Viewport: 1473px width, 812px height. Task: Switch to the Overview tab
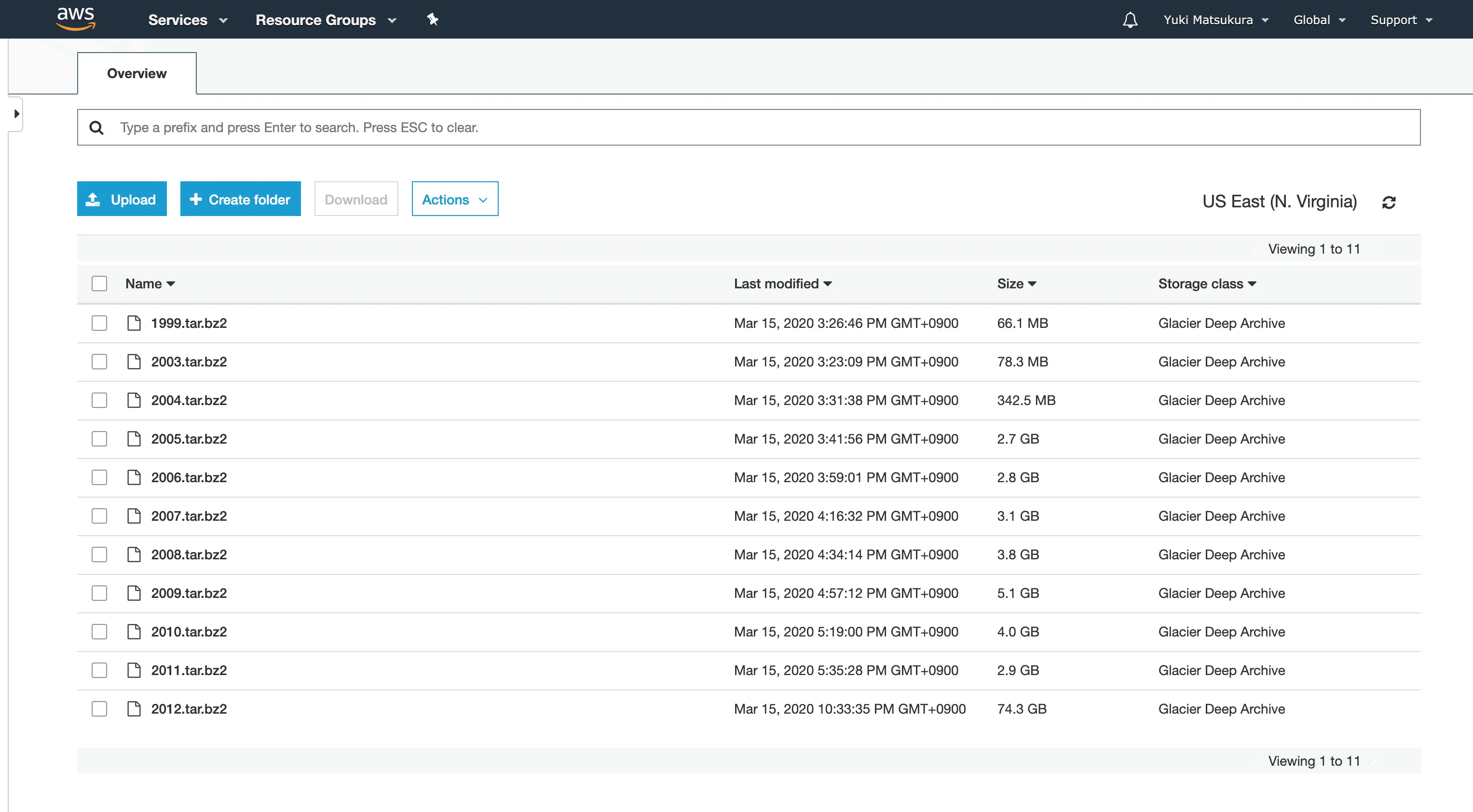click(x=136, y=73)
